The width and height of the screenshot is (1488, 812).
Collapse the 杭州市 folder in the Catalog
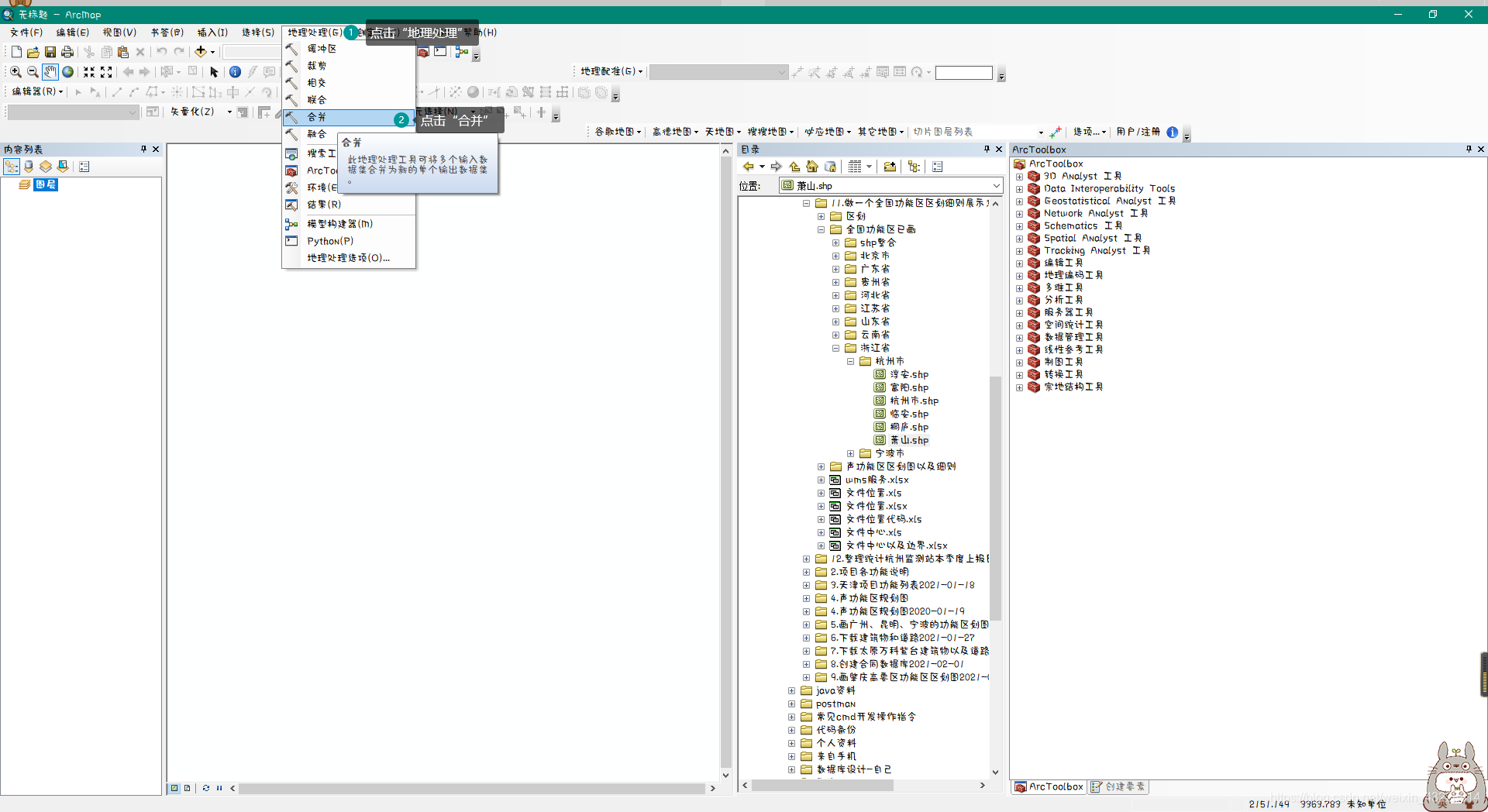tap(851, 361)
